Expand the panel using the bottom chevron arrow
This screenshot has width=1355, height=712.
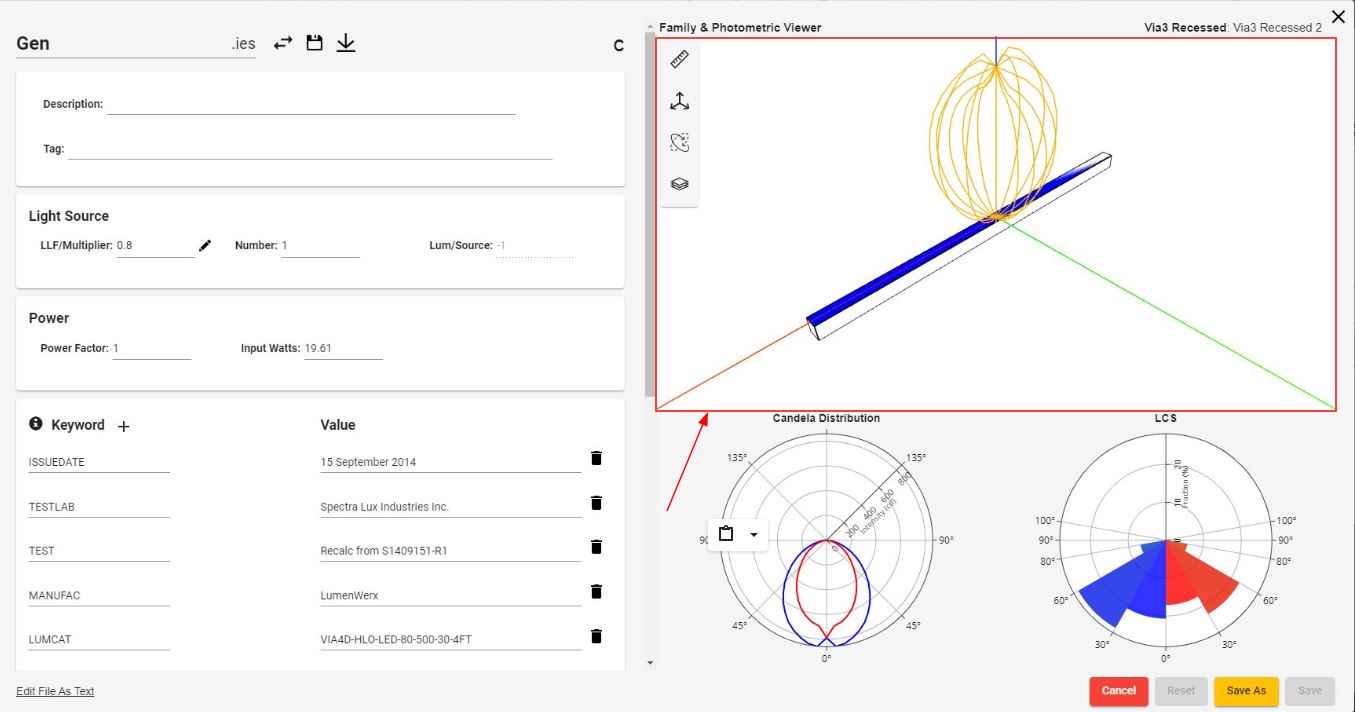click(x=651, y=662)
